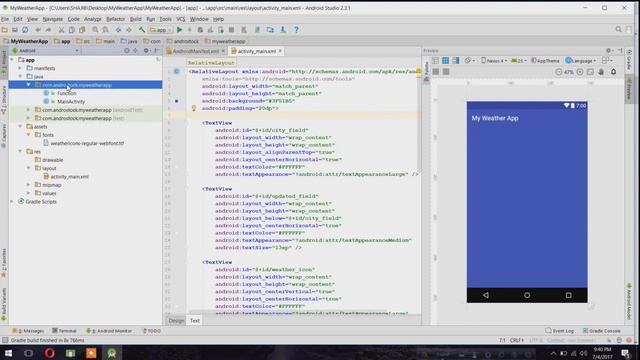Click the Undo arrow in toolbar

(x=38, y=30)
